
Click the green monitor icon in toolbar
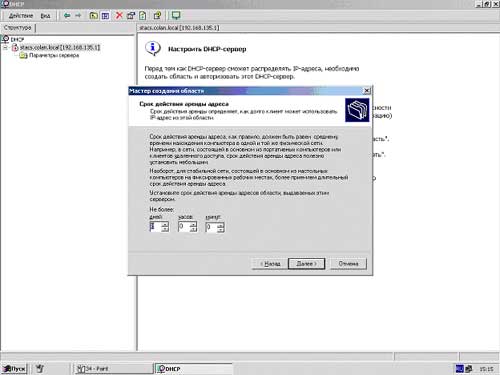click(x=176, y=15)
